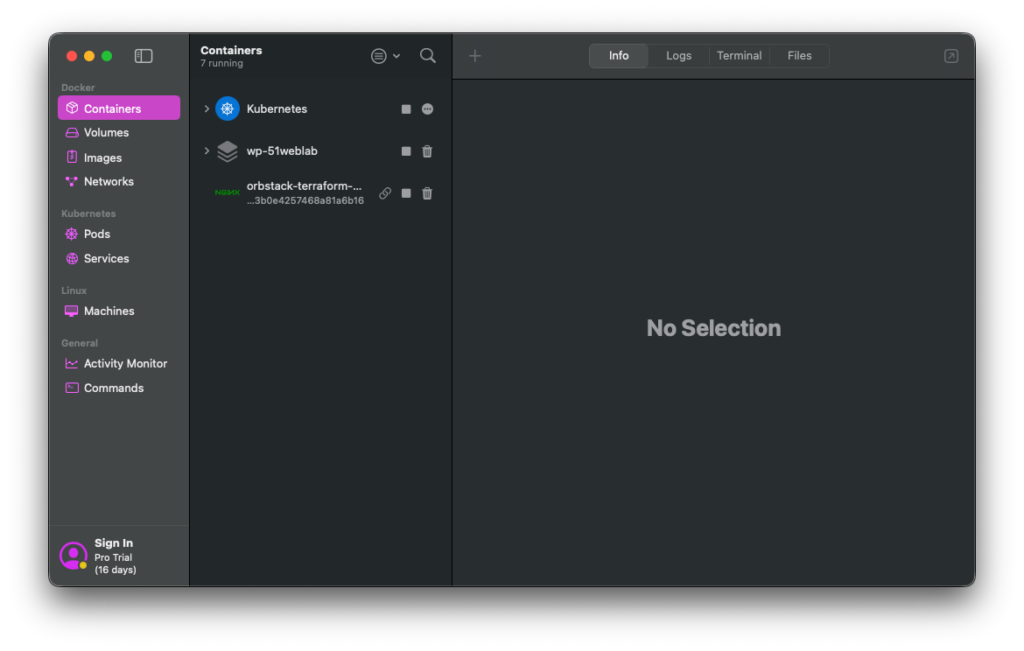Delete the orbstack-terraform container
Image resolution: width=1024 pixels, height=651 pixels.
tap(427, 193)
